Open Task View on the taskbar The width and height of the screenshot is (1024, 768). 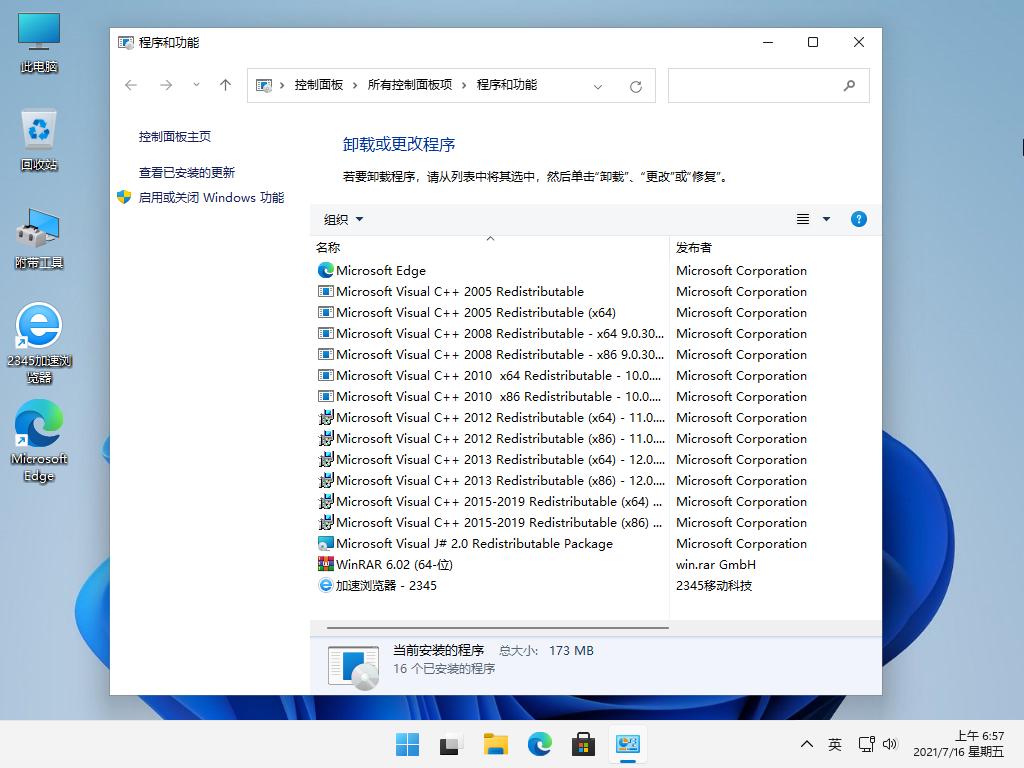tap(451, 744)
